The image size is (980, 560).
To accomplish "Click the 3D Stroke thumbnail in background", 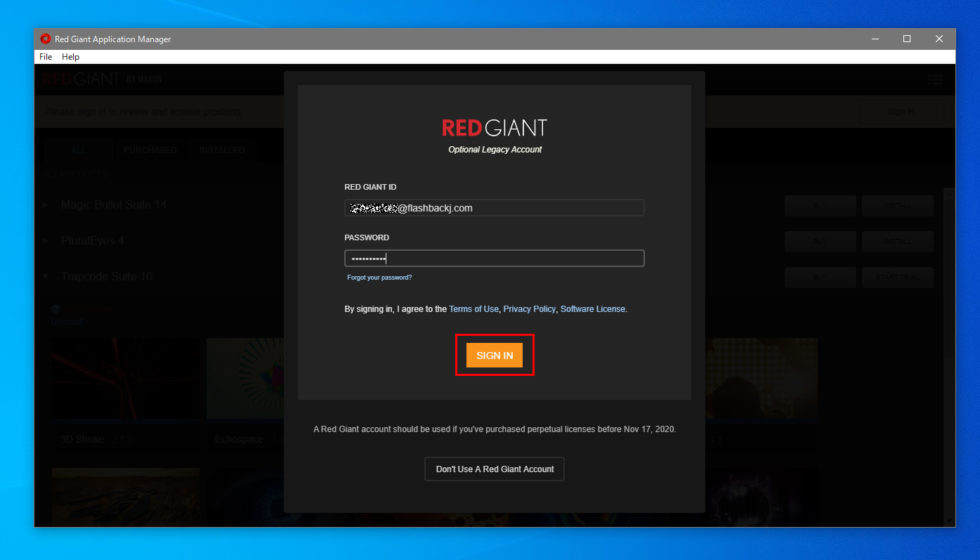I will click(126, 379).
